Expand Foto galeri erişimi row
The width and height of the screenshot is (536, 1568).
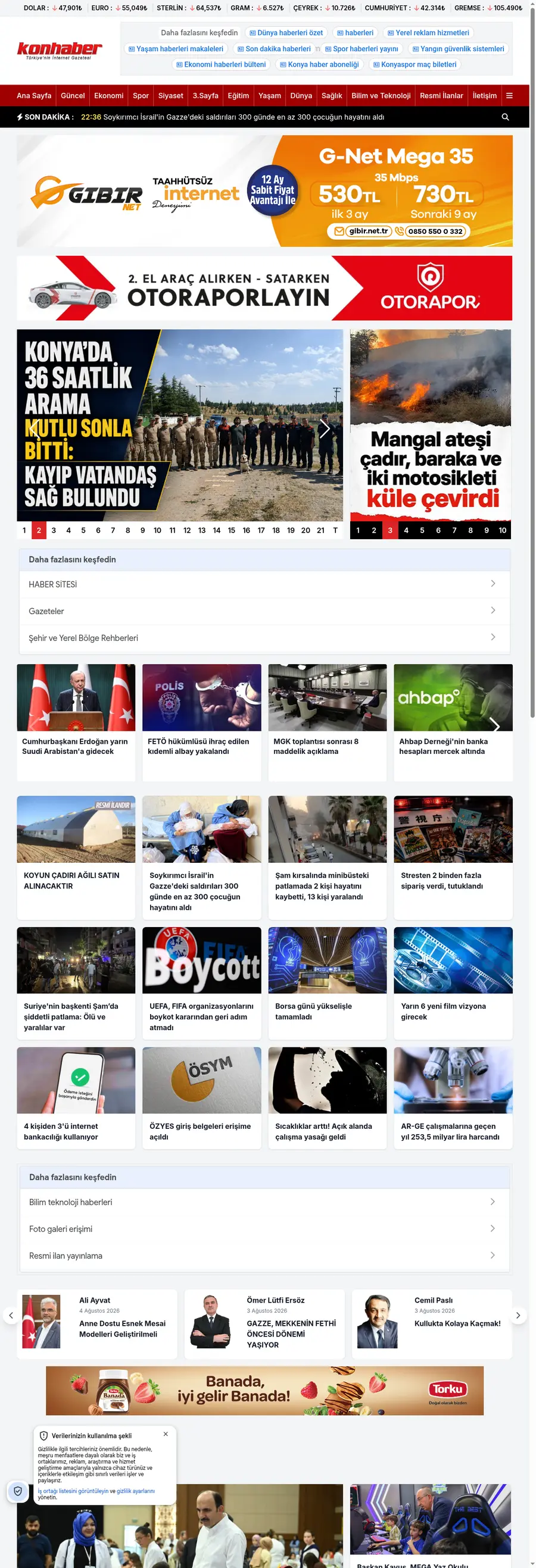coord(264,1228)
